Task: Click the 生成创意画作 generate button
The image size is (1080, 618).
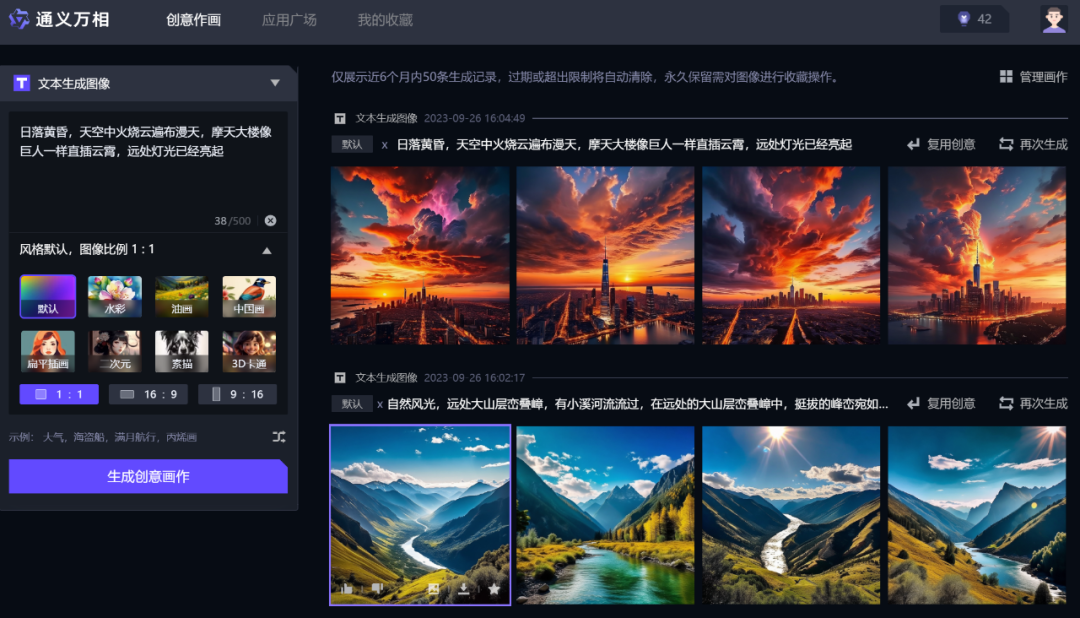Action: [x=147, y=476]
